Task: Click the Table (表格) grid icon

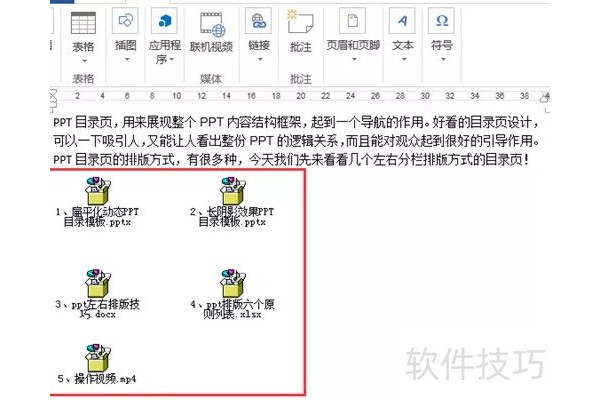Action: (x=83, y=23)
